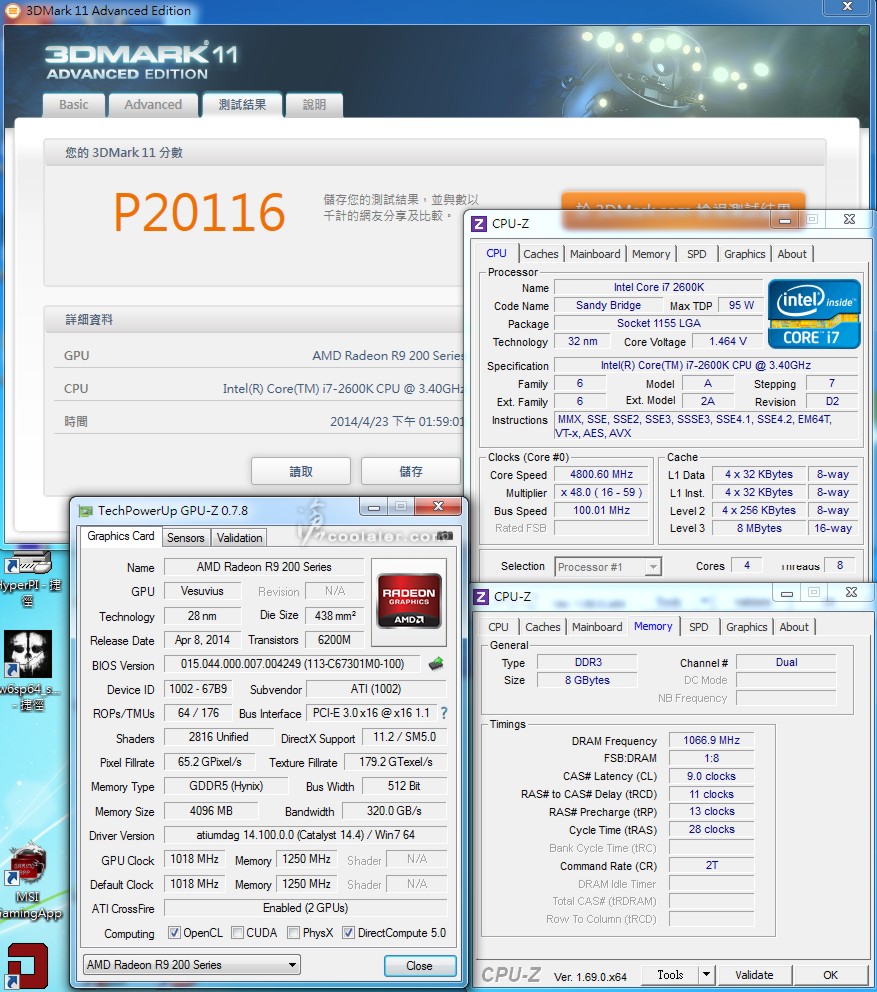Click the ATI CrossFire Enabled (2 GPUs) value

(305, 908)
